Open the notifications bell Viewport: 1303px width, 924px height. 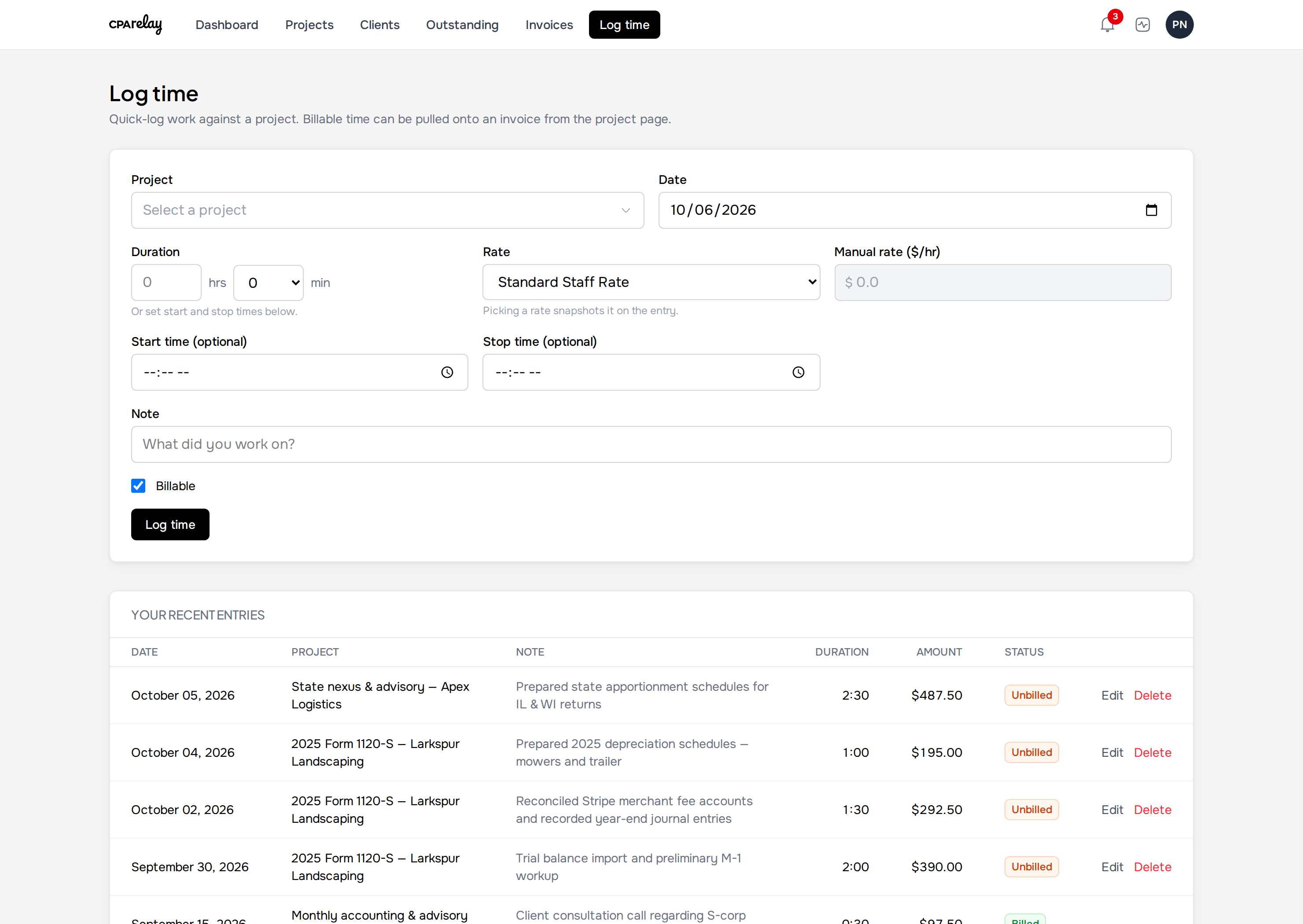coord(1107,25)
